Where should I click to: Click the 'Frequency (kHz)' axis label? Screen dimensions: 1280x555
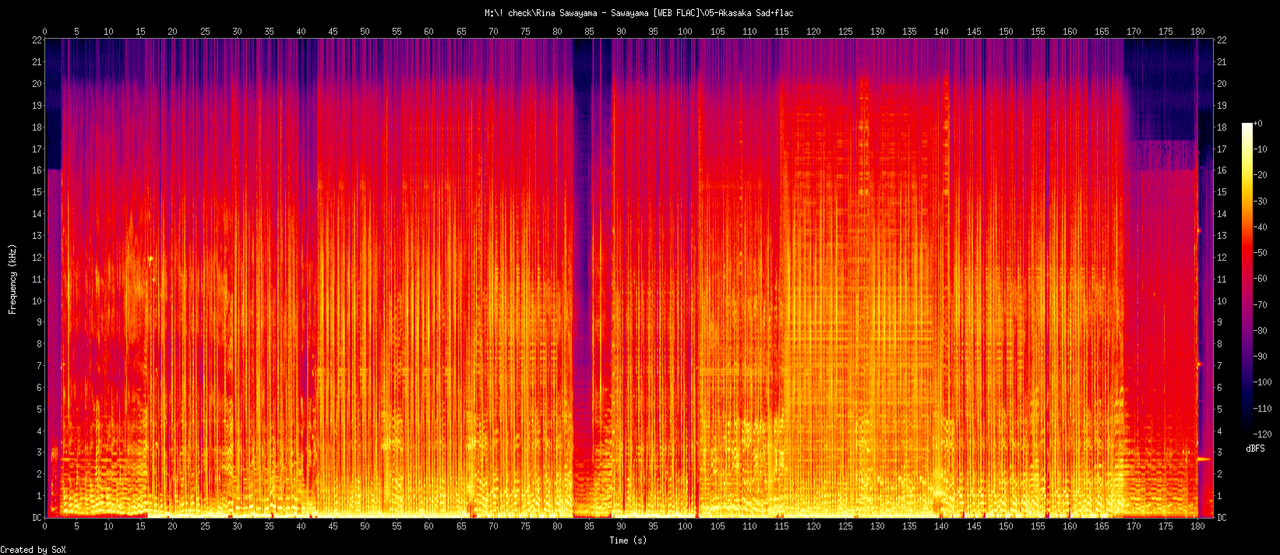13,278
